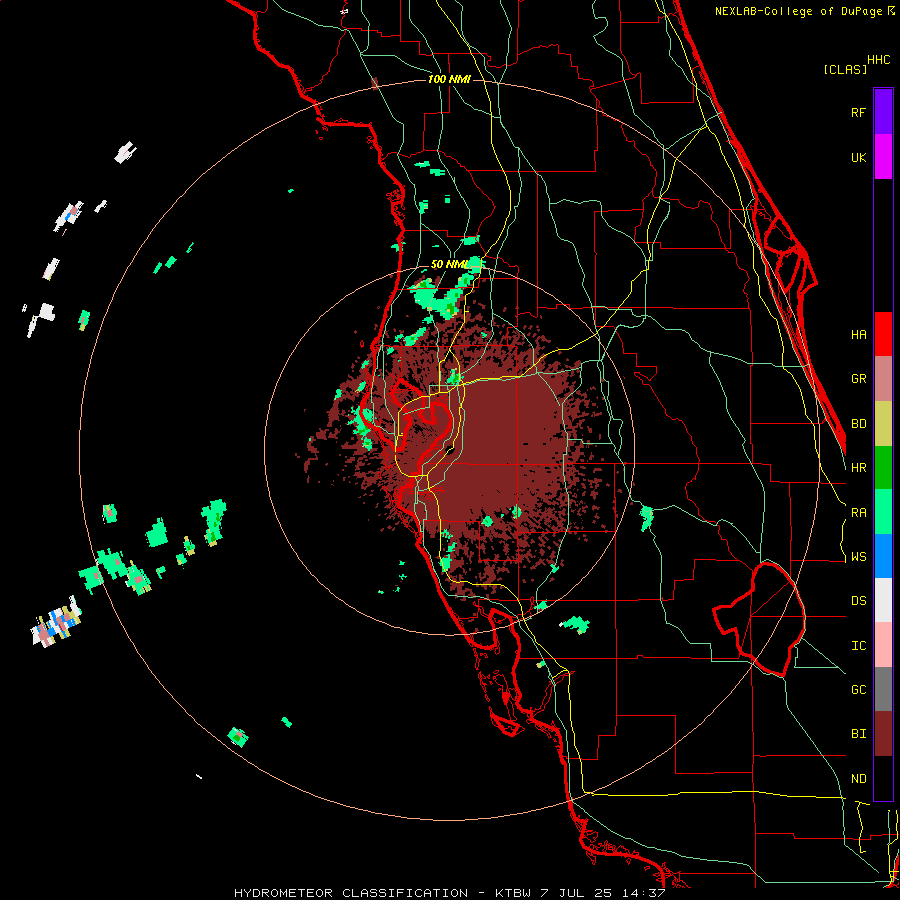Click the 50 NMI range ring label
Viewport: 900px width, 900px height.
(449, 265)
